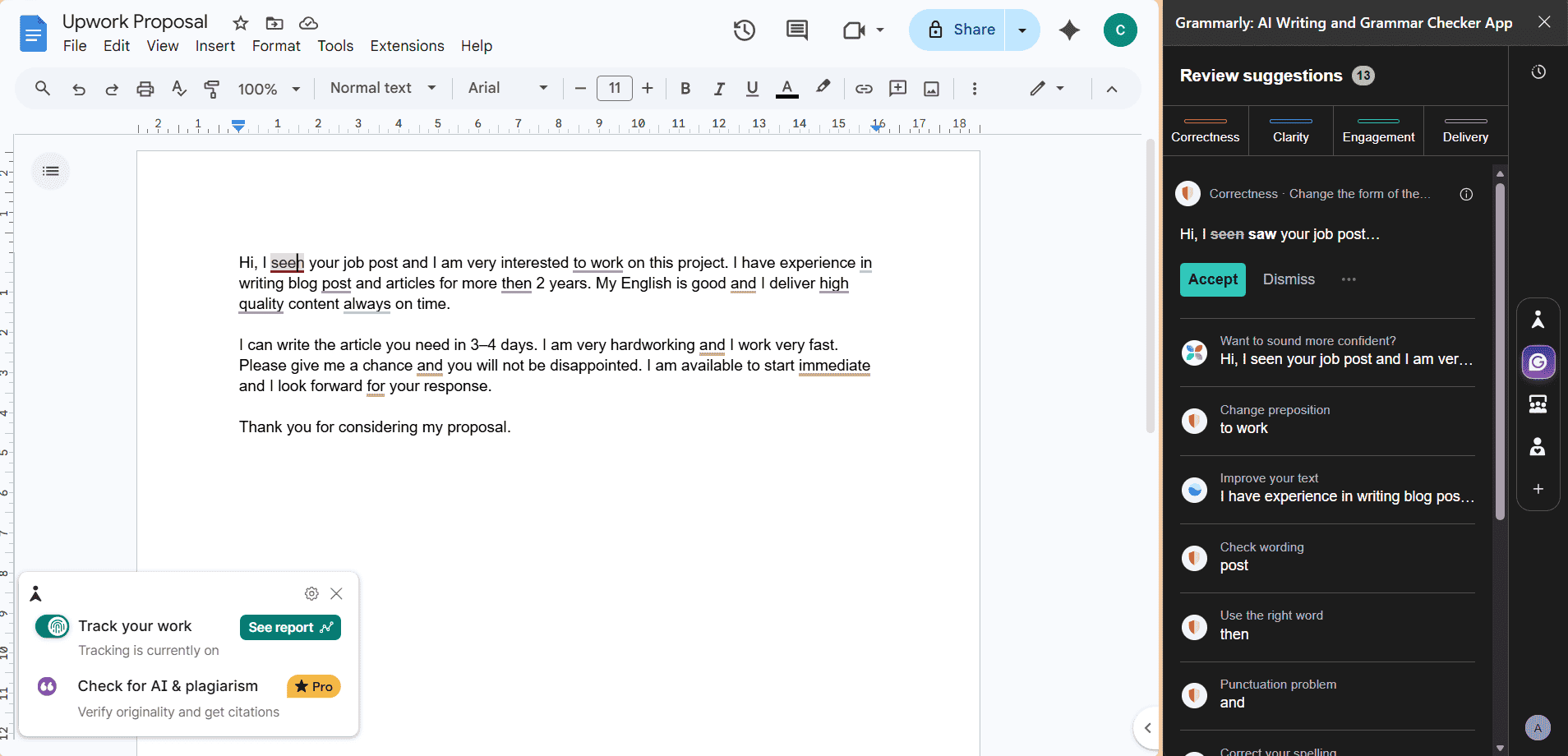1568x756 pixels.
Task: Open the Google Docs home icon
Action: point(33,33)
